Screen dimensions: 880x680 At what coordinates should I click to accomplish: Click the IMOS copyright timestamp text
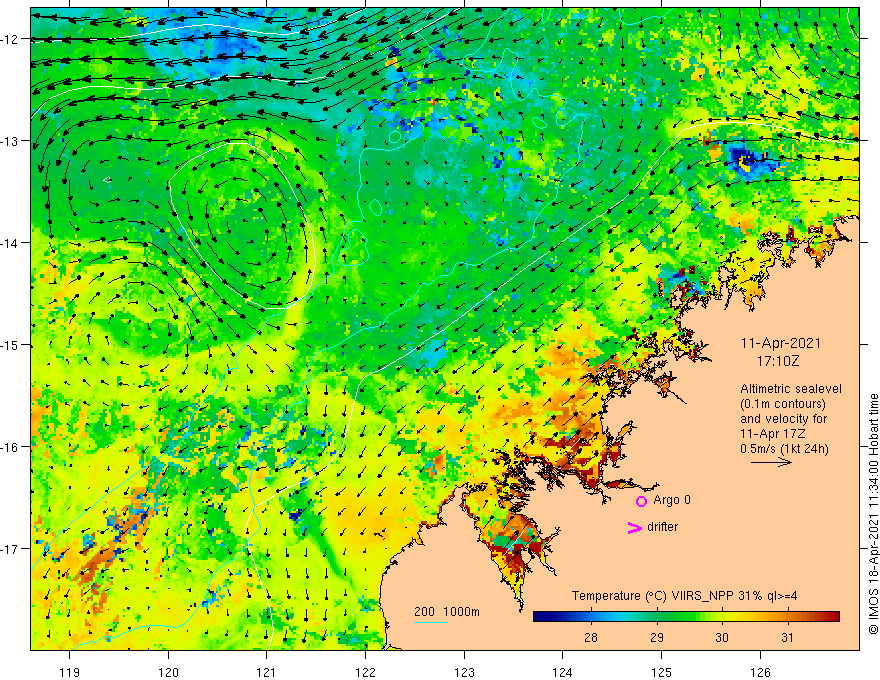click(873, 514)
